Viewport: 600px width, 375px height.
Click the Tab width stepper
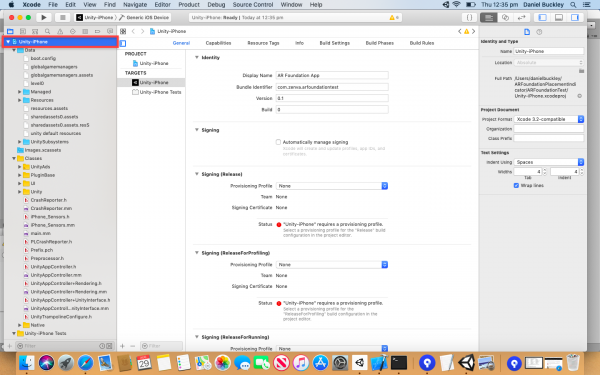(x=545, y=172)
